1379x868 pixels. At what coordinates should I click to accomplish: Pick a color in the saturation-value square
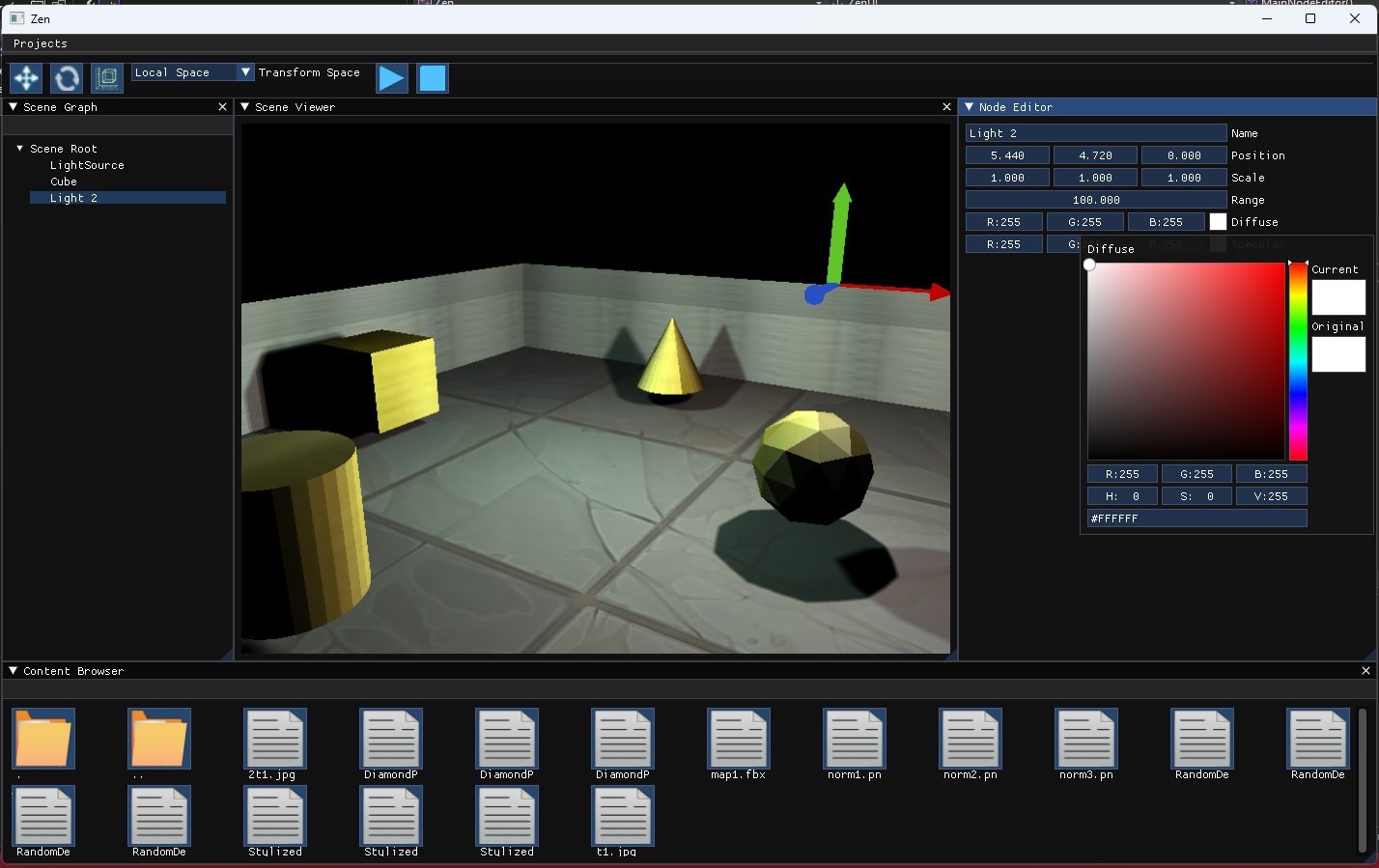point(1186,361)
